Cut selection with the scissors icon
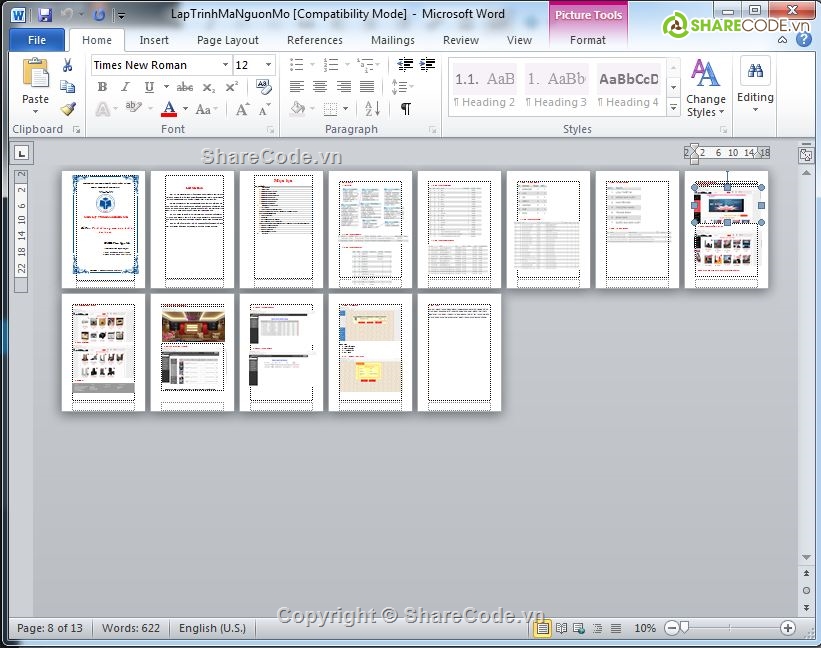Image resolution: width=821 pixels, height=648 pixels. [x=68, y=65]
